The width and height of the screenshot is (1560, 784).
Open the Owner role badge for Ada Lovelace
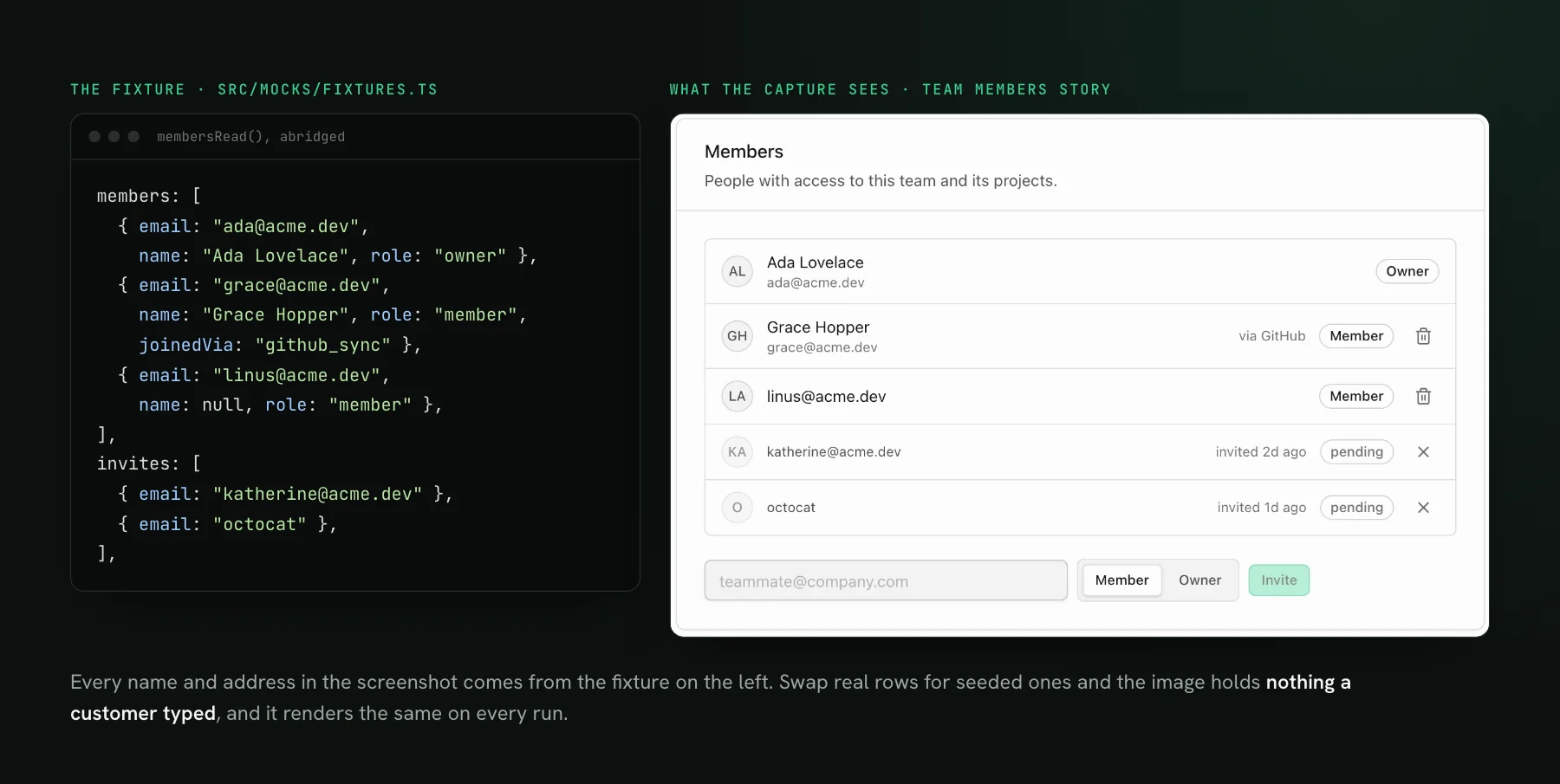pyautogui.click(x=1407, y=271)
